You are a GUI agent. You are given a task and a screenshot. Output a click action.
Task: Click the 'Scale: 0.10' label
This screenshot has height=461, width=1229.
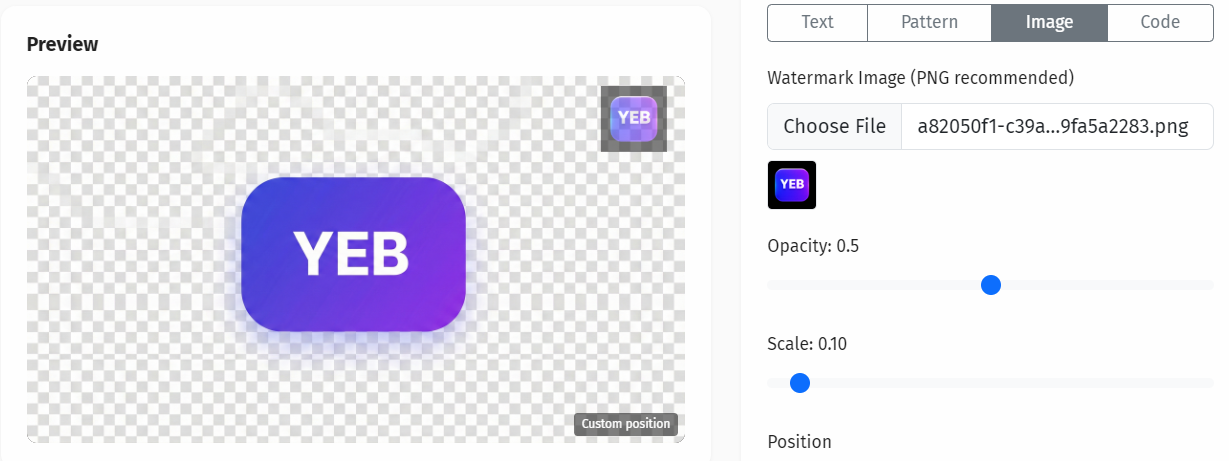[807, 344]
